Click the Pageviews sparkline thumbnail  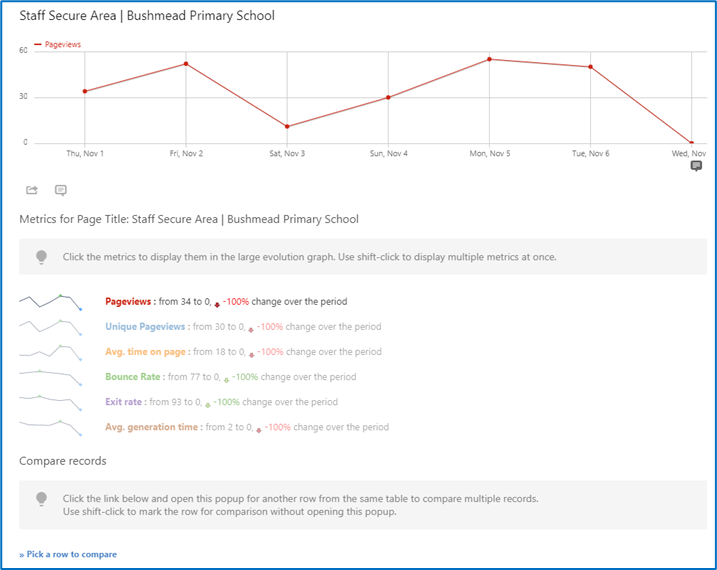pos(51,302)
